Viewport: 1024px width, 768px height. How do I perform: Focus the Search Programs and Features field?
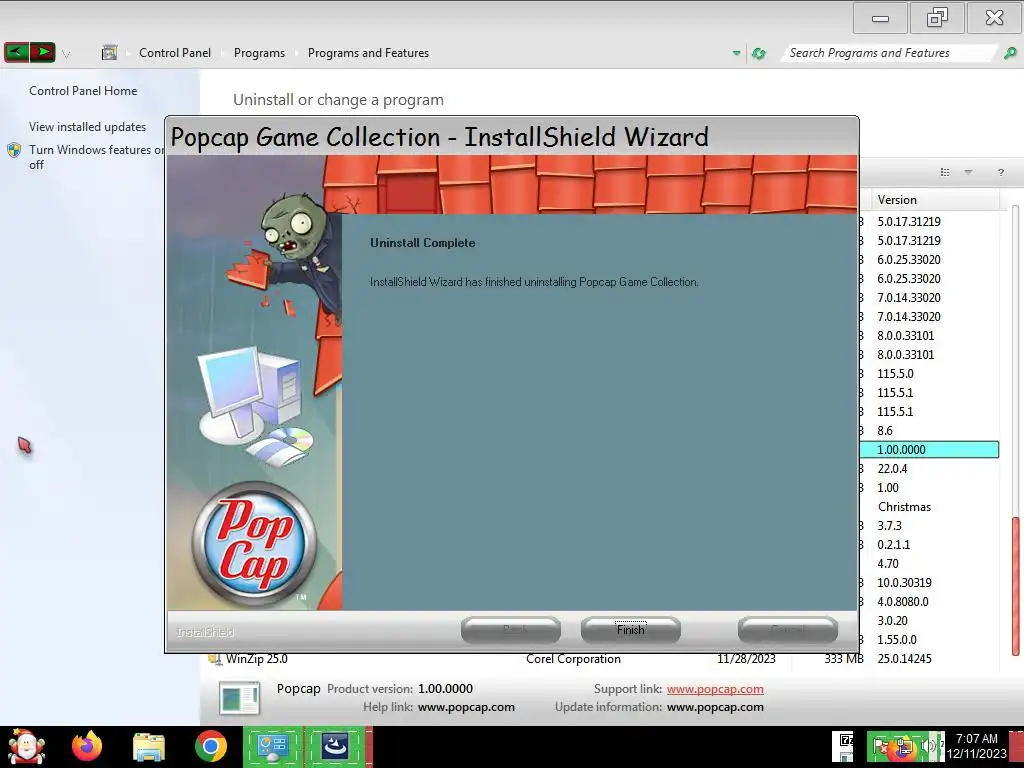tap(889, 53)
